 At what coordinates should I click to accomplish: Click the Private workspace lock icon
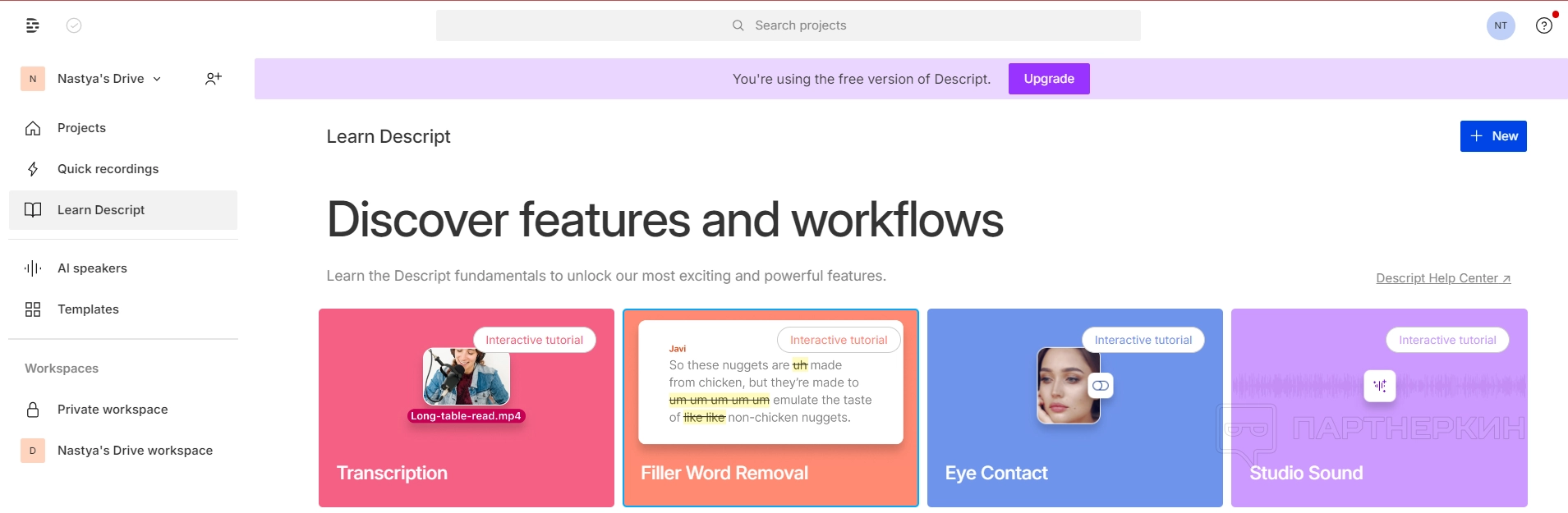point(33,410)
